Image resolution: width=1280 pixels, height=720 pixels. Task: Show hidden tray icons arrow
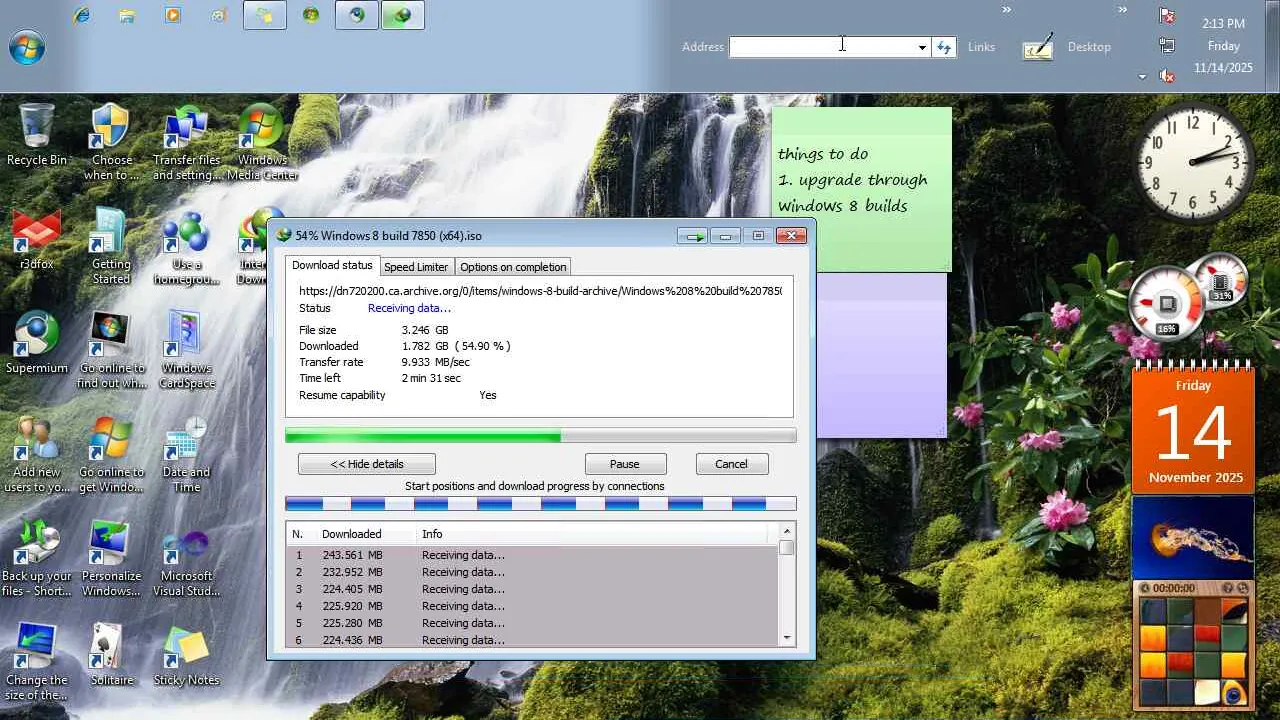tap(1142, 77)
